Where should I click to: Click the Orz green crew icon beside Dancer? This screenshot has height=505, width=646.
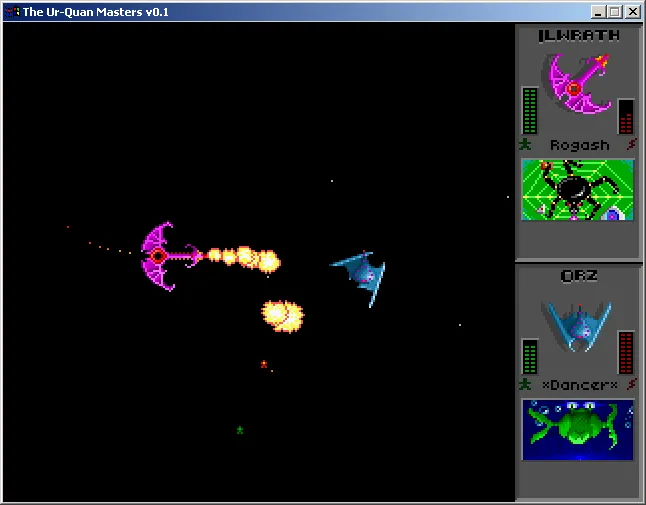point(525,384)
